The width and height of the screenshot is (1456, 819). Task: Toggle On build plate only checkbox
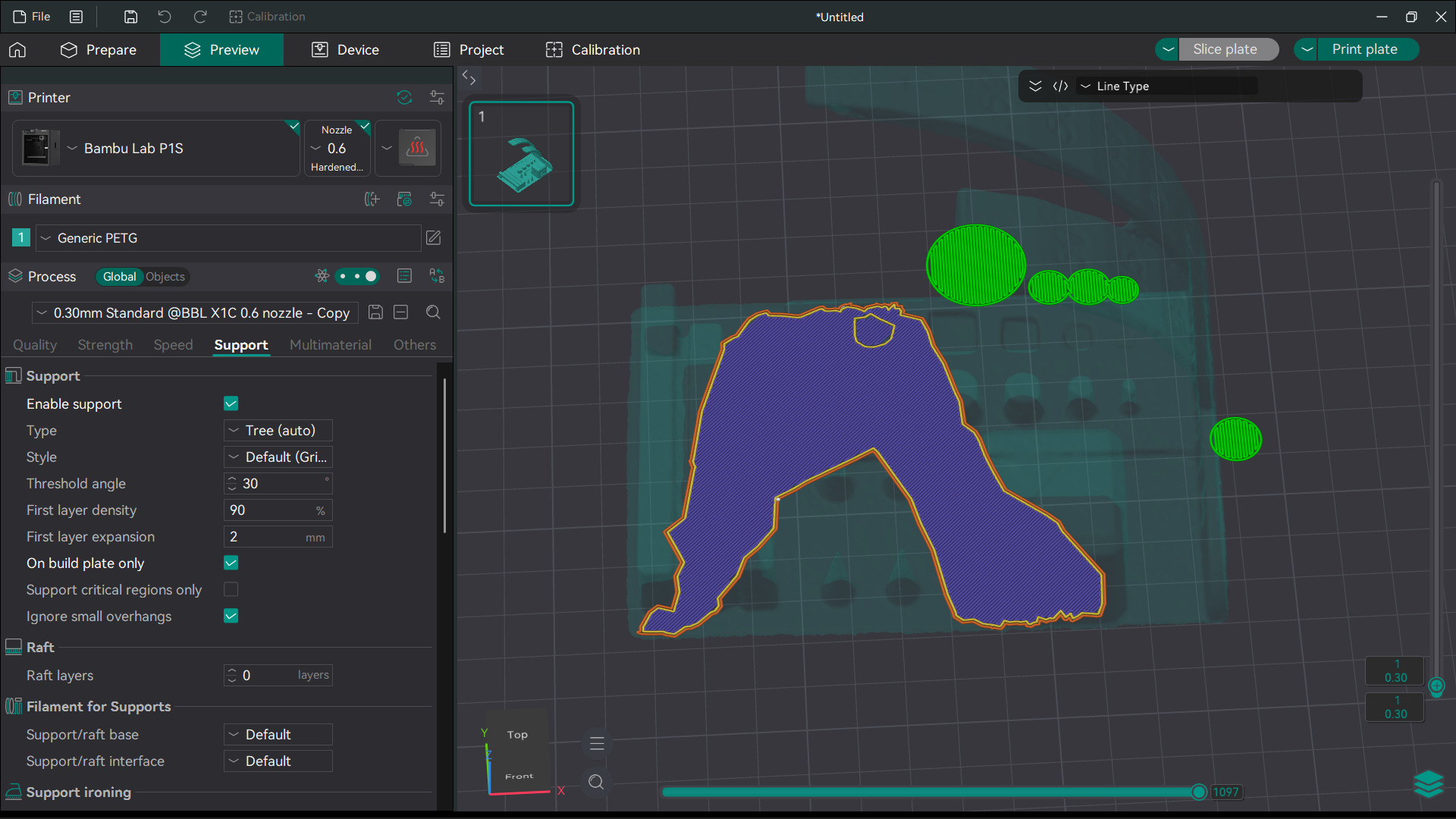pyautogui.click(x=231, y=563)
